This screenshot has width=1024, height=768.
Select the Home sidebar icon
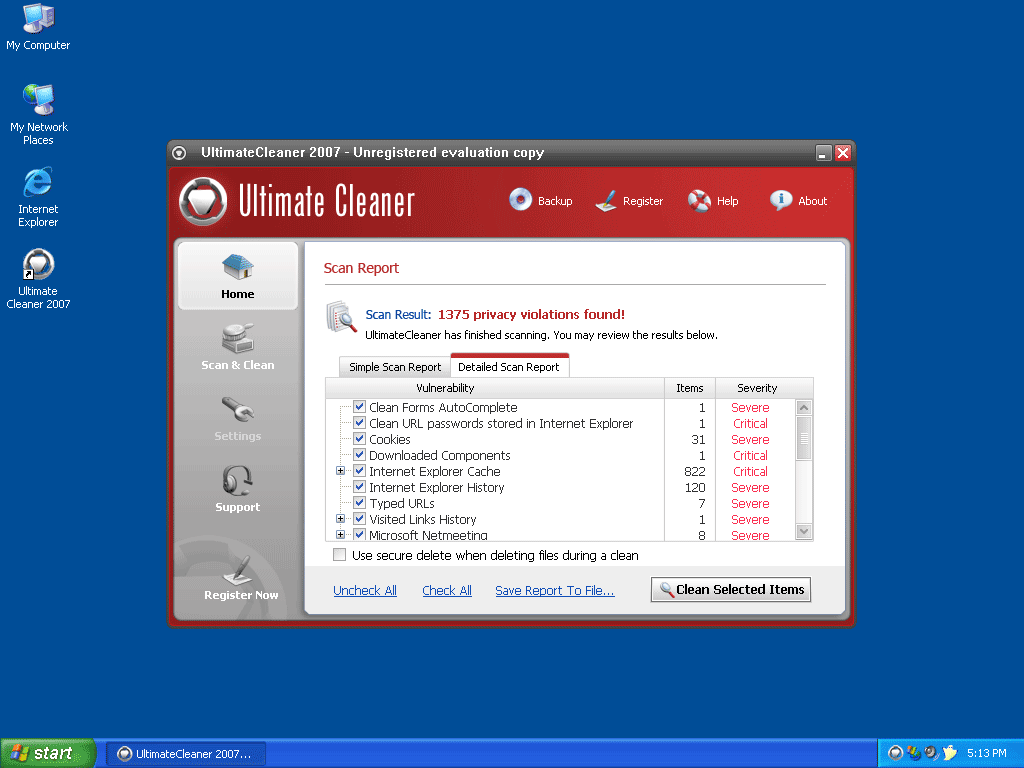tap(238, 267)
